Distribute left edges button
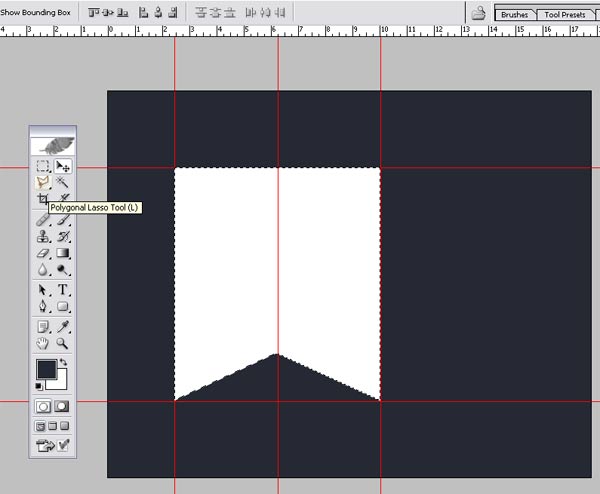 [x=251, y=13]
